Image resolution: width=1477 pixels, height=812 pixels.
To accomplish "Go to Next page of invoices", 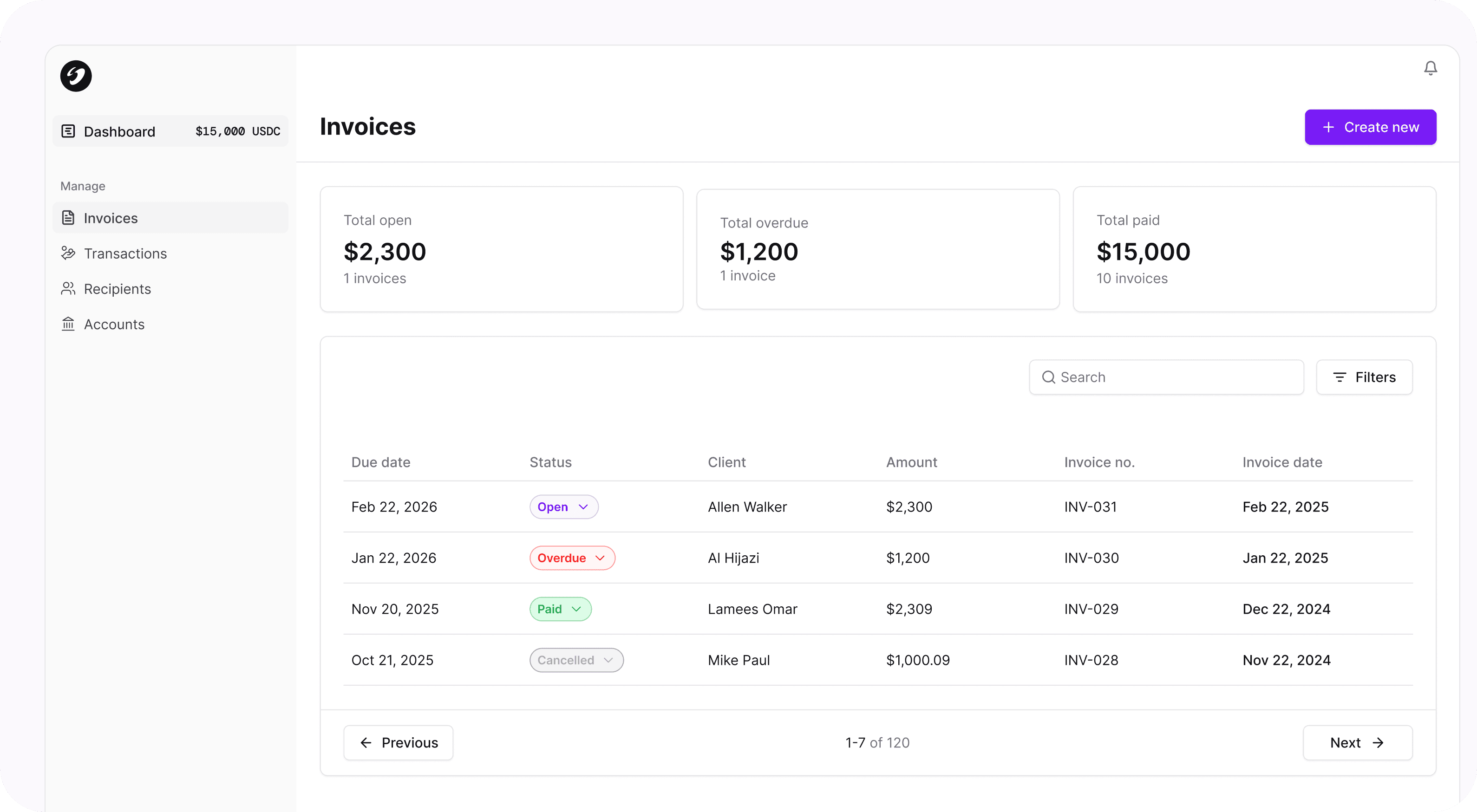I will 1357,743.
